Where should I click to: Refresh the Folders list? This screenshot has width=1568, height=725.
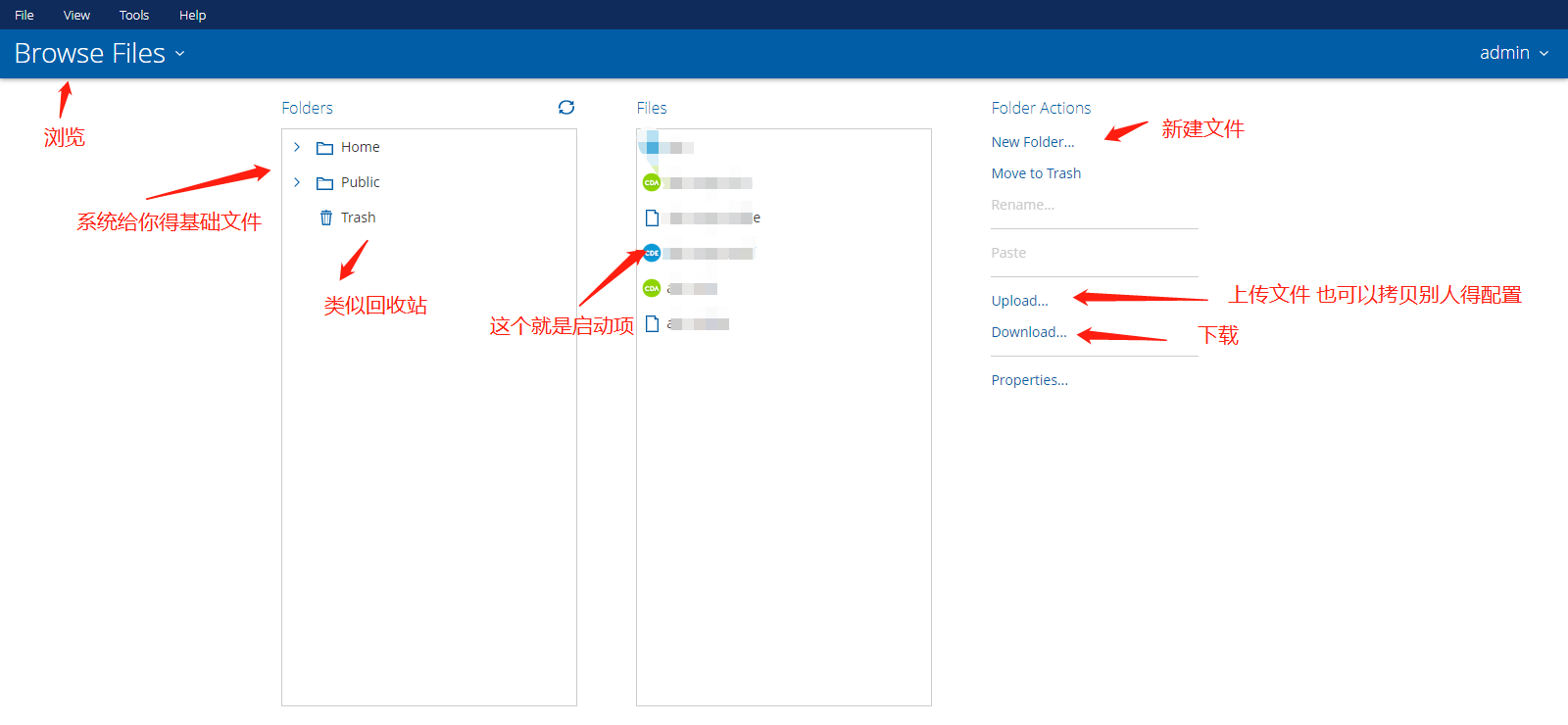point(566,108)
